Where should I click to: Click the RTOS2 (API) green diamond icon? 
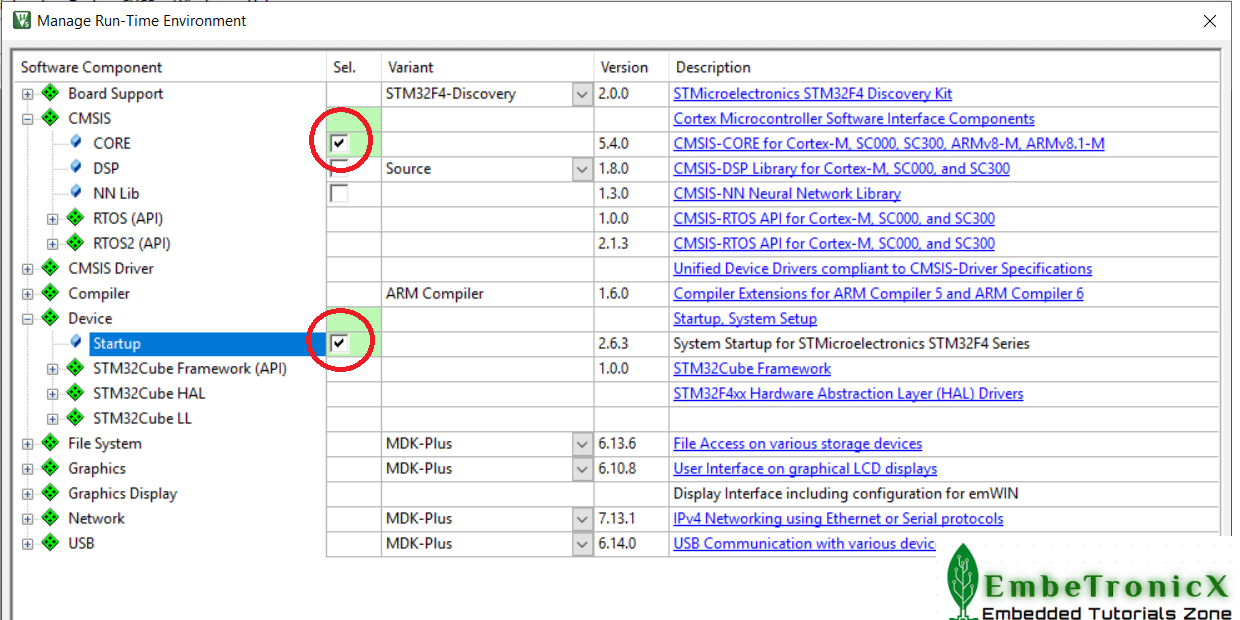click(x=76, y=243)
